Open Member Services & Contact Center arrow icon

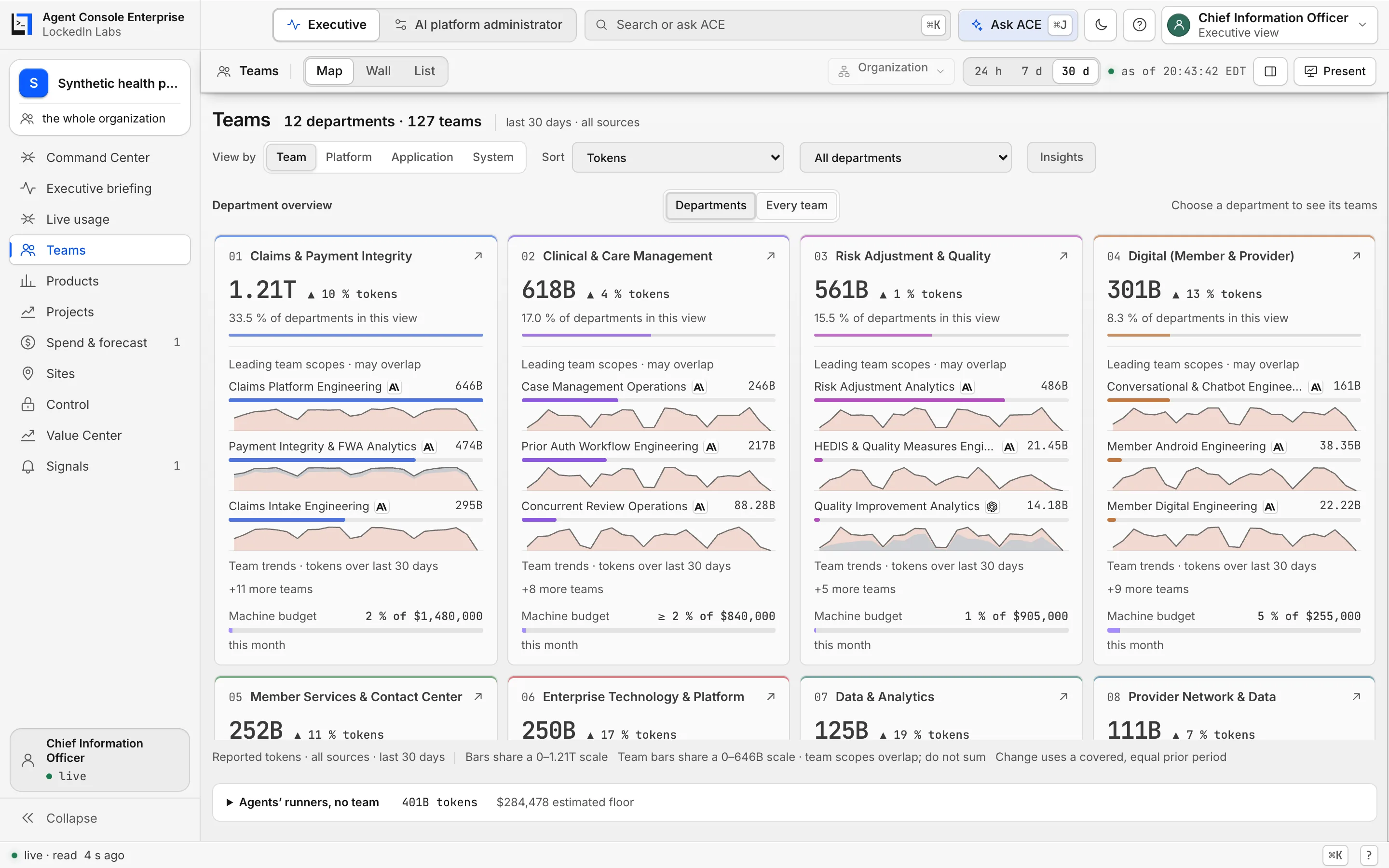click(x=477, y=696)
